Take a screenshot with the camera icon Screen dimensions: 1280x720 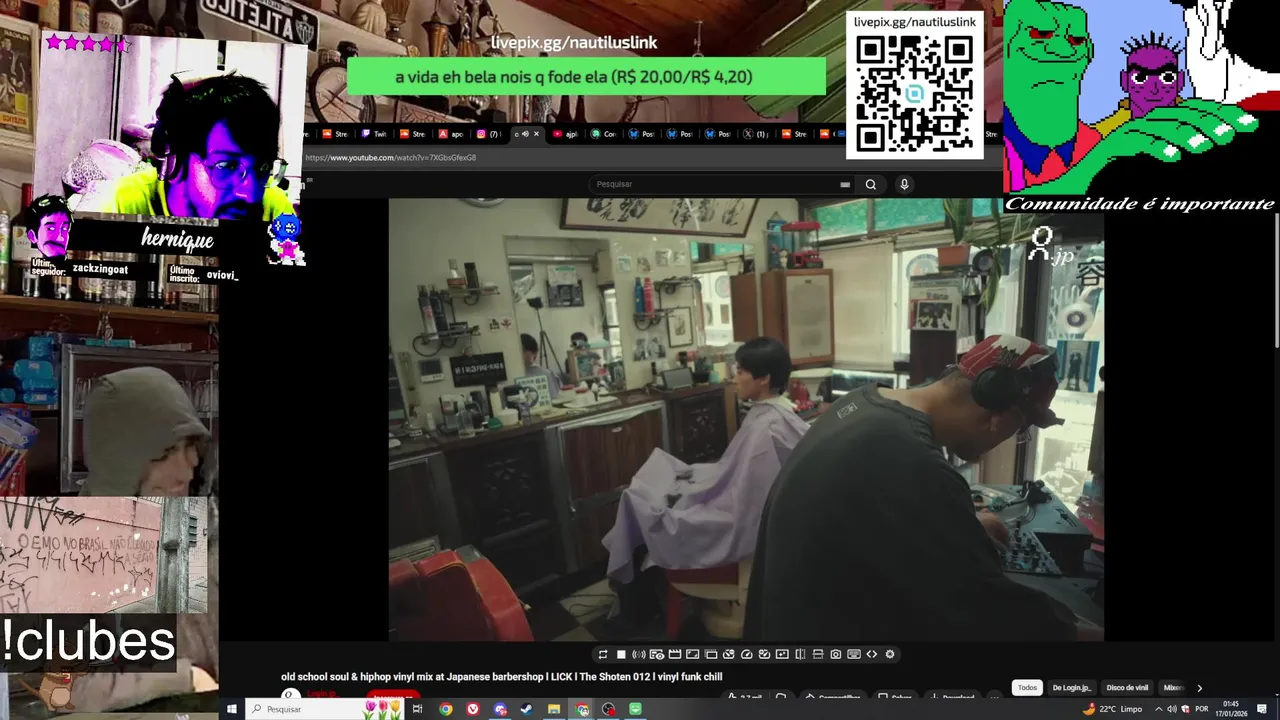tap(836, 654)
